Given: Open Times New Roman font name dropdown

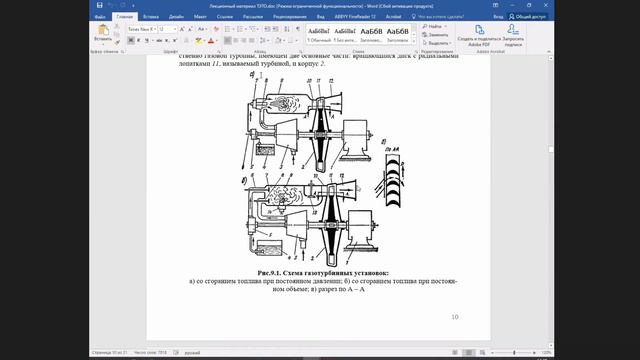Looking at the screenshot, I should tap(155, 29).
